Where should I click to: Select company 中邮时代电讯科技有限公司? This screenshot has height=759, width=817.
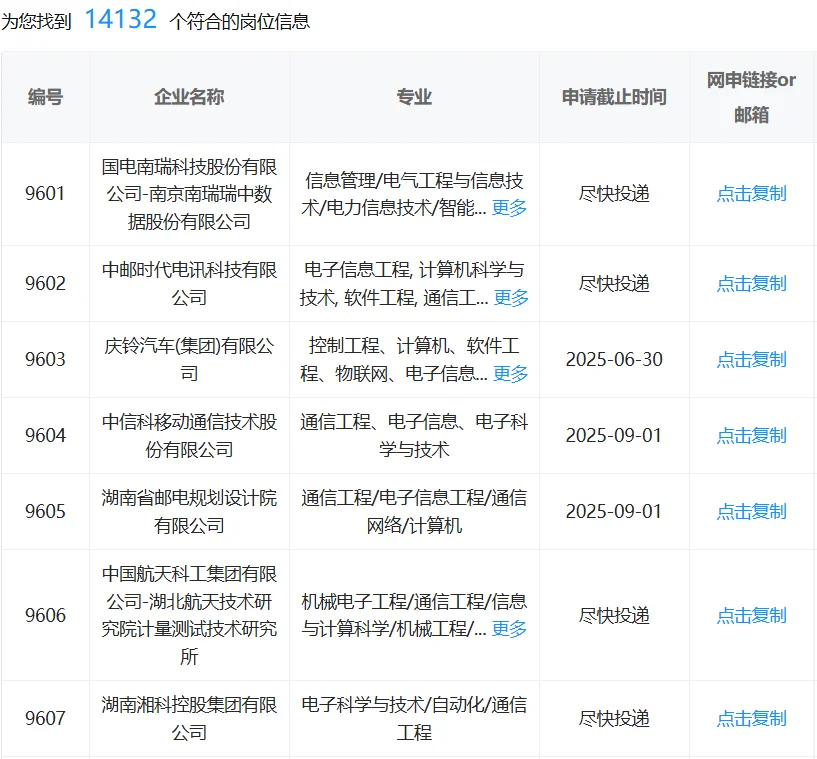click(x=189, y=284)
